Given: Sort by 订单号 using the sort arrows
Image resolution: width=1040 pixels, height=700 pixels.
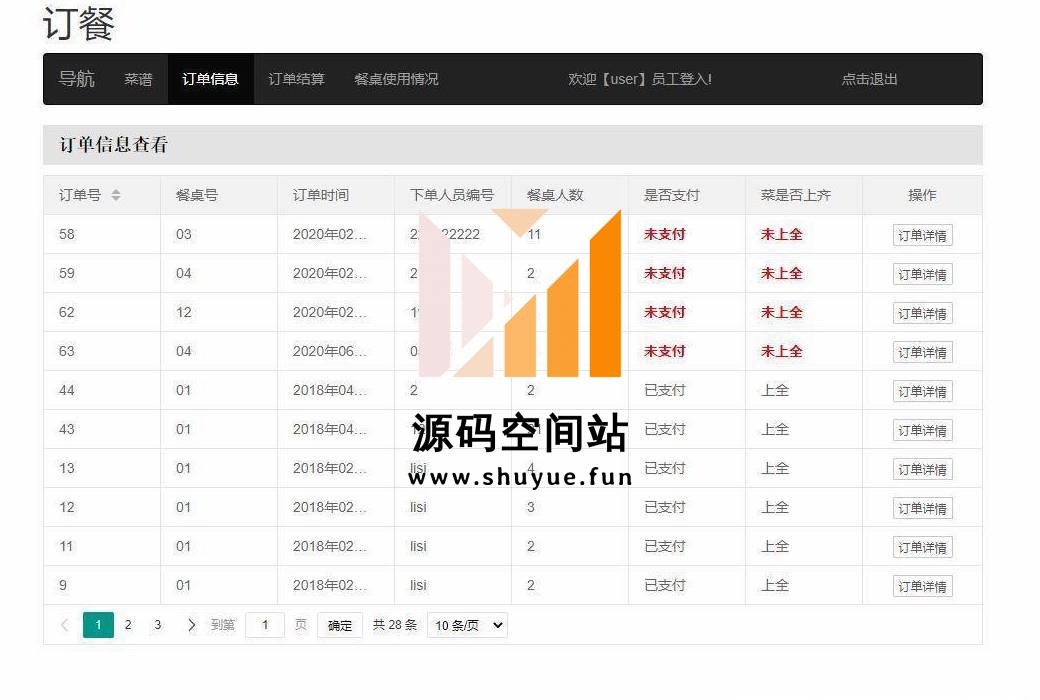Looking at the screenshot, I should pyautogui.click(x=116, y=195).
